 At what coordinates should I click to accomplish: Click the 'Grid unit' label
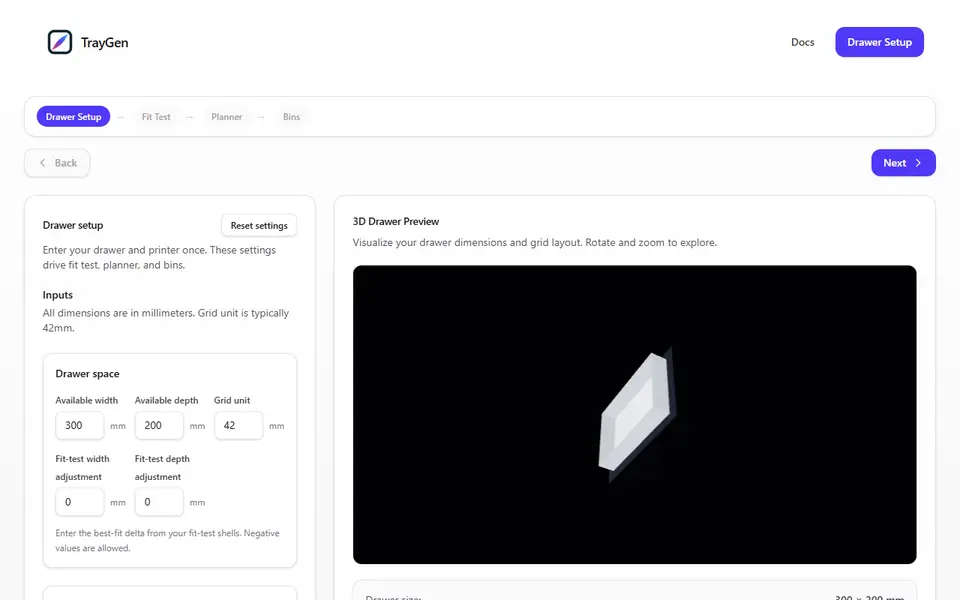point(232,400)
